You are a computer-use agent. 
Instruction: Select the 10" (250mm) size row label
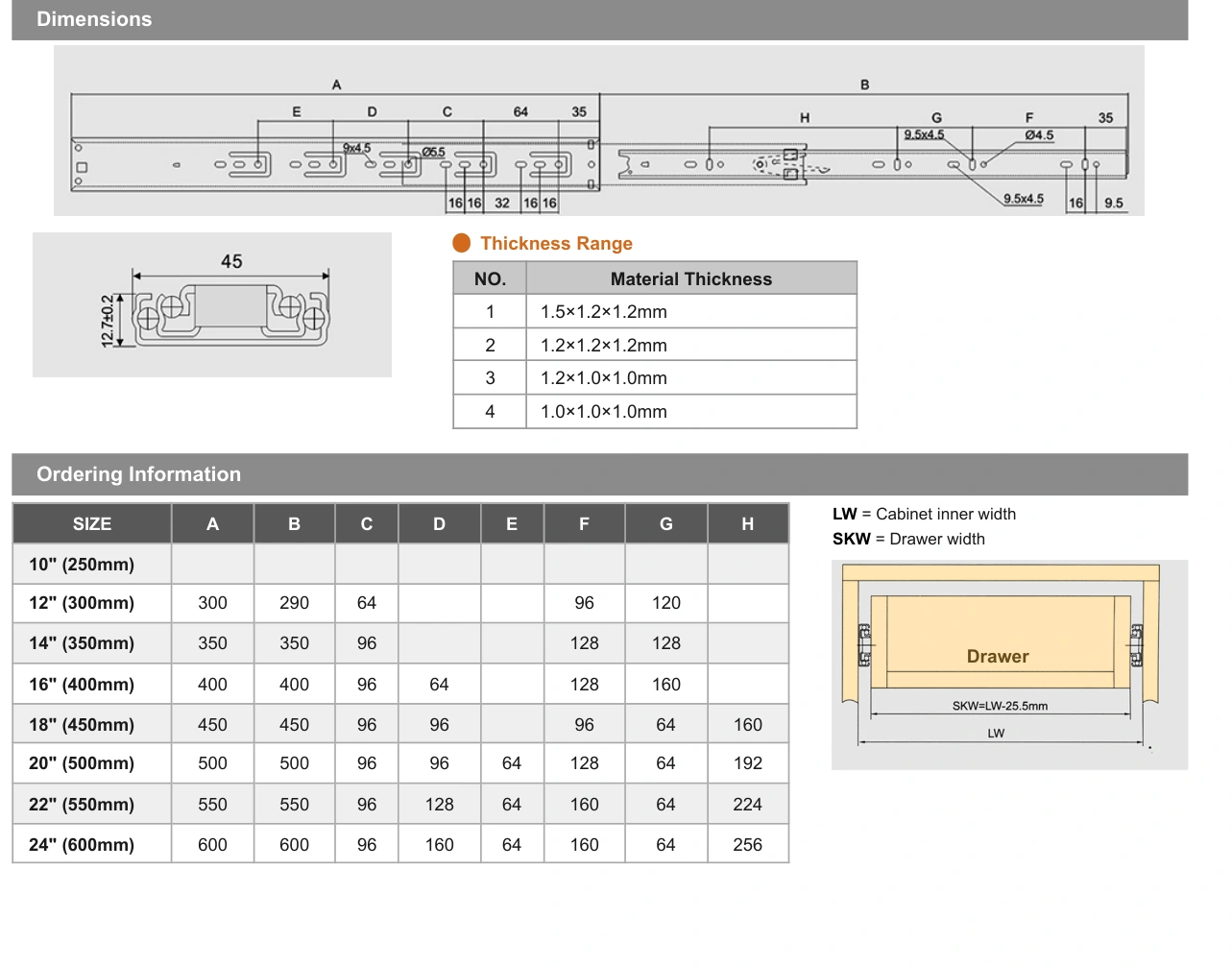click(x=82, y=565)
